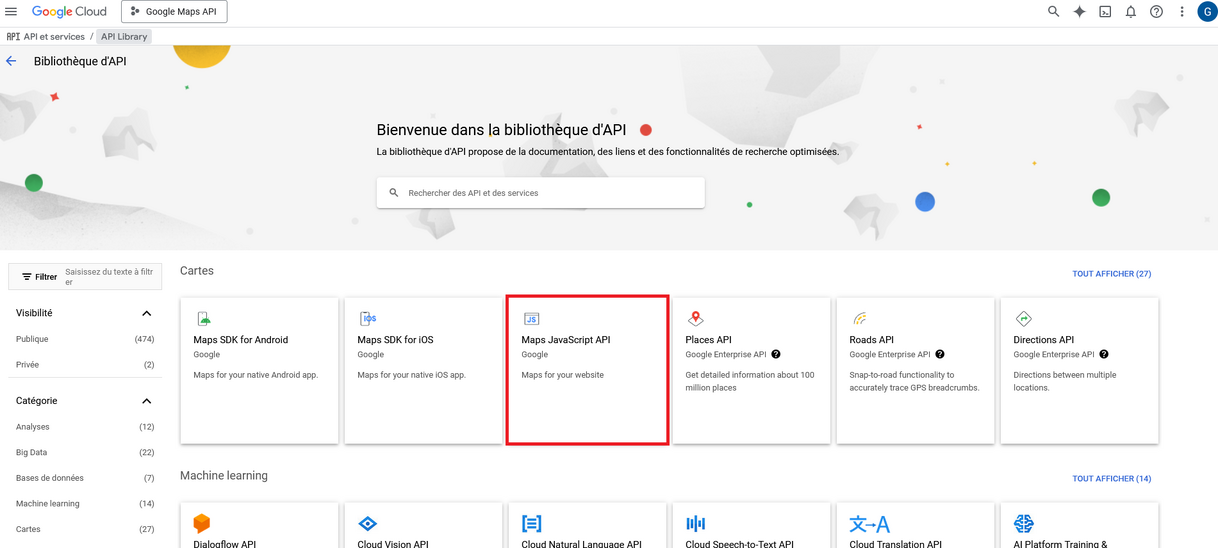Viewport: 1218px width, 548px height.
Task: Click the Directions API diamond icon
Action: coord(1024,319)
